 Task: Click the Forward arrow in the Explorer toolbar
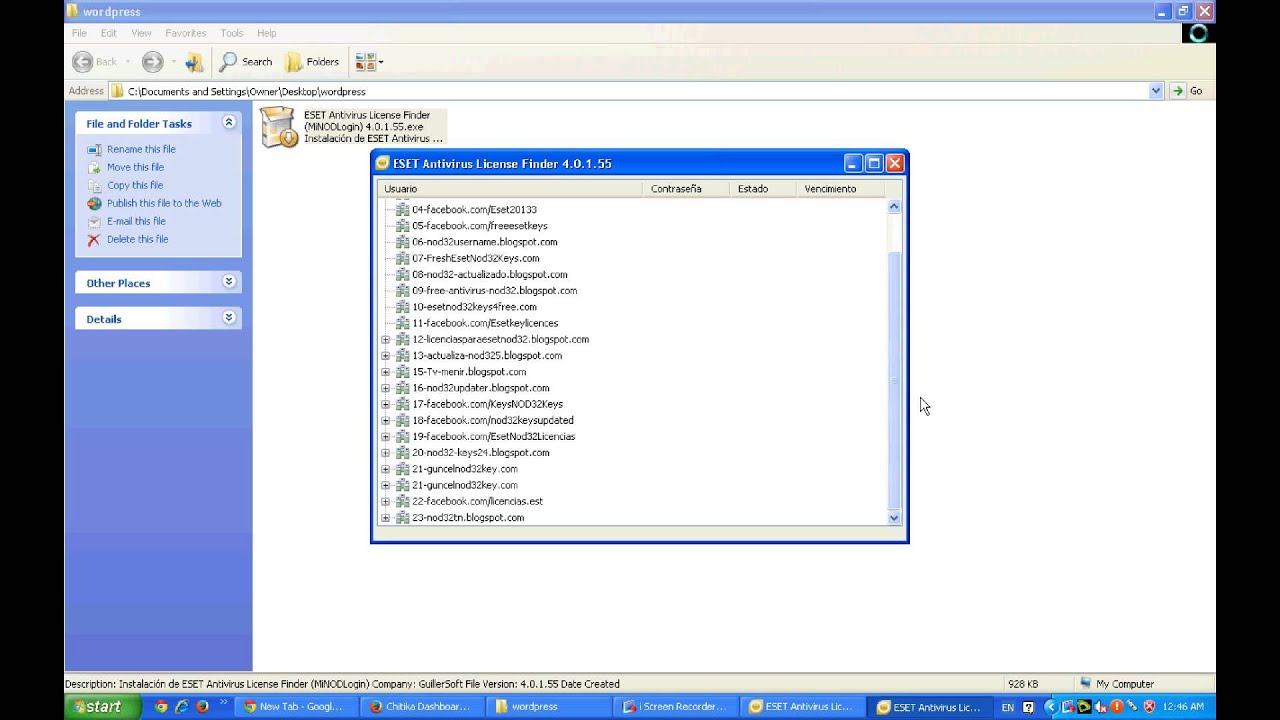(152, 62)
